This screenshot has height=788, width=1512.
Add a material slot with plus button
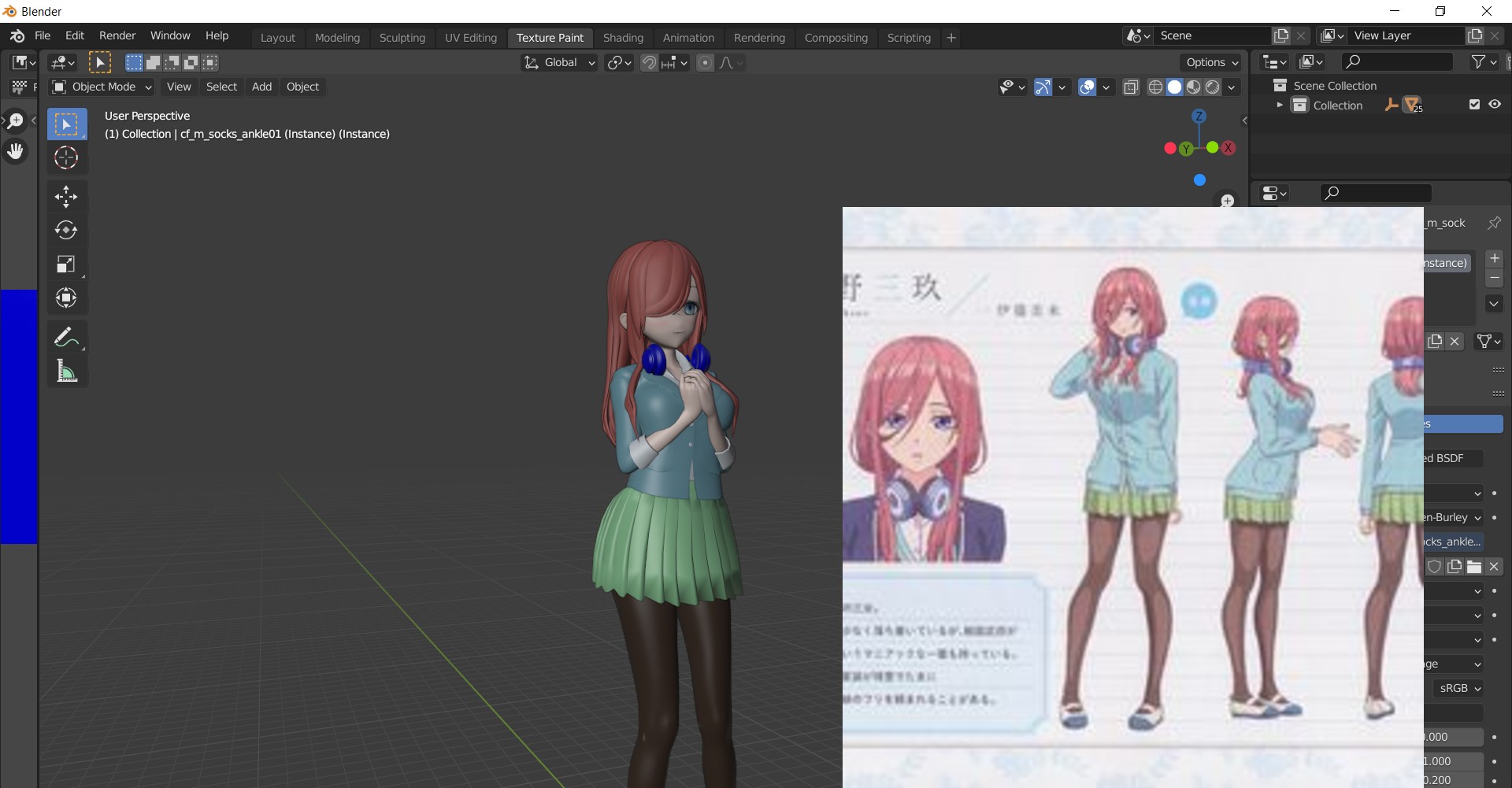pyautogui.click(x=1494, y=259)
